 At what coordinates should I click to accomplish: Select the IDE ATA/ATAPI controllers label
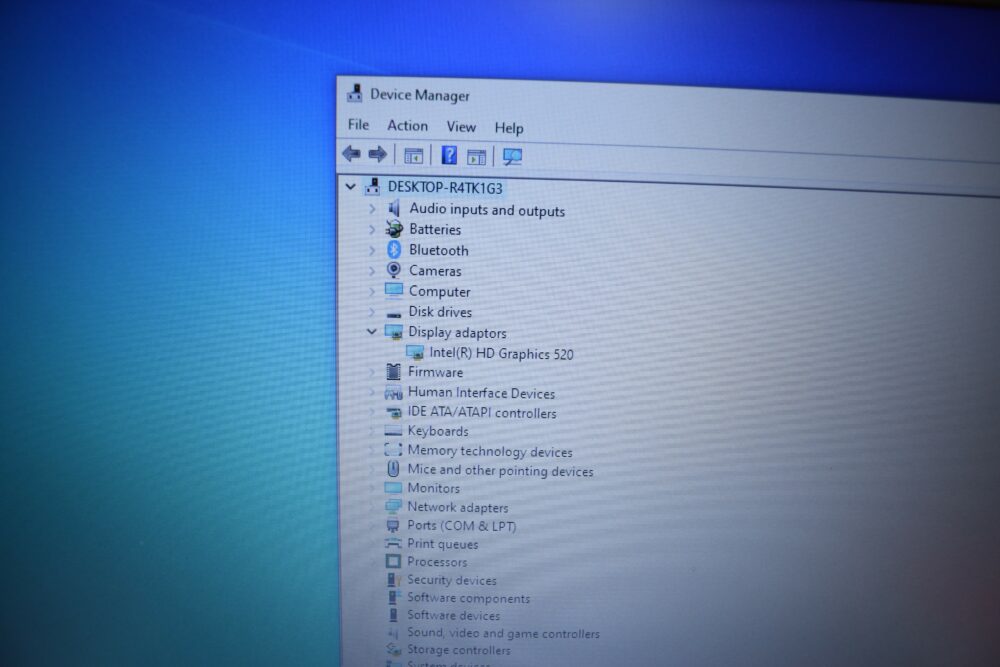point(482,413)
